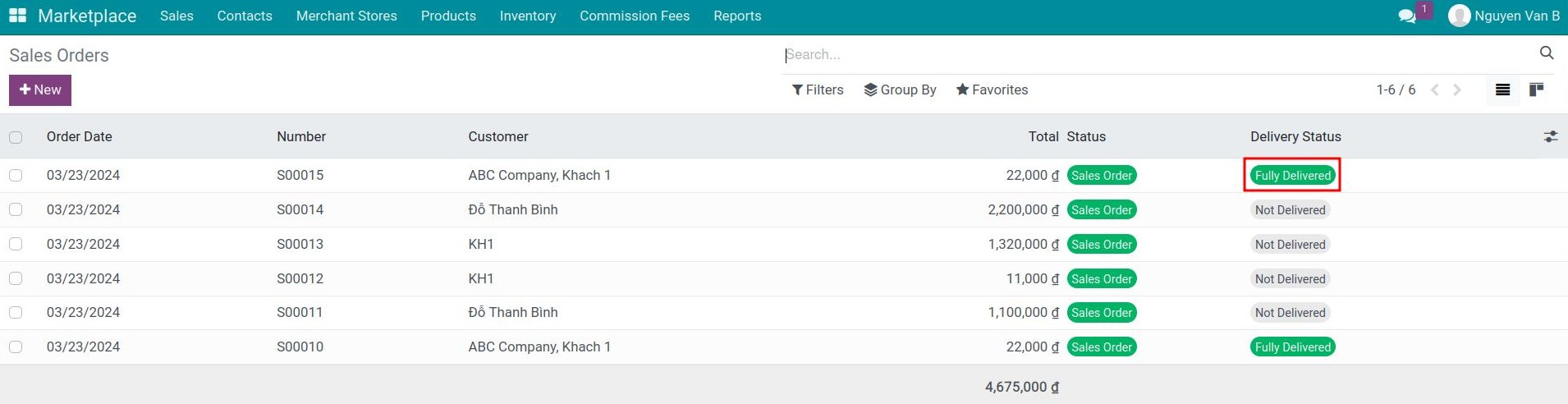Screen dimensions: 1568x404
Task: Open the apps grid menu icon
Action: pos(17,16)
